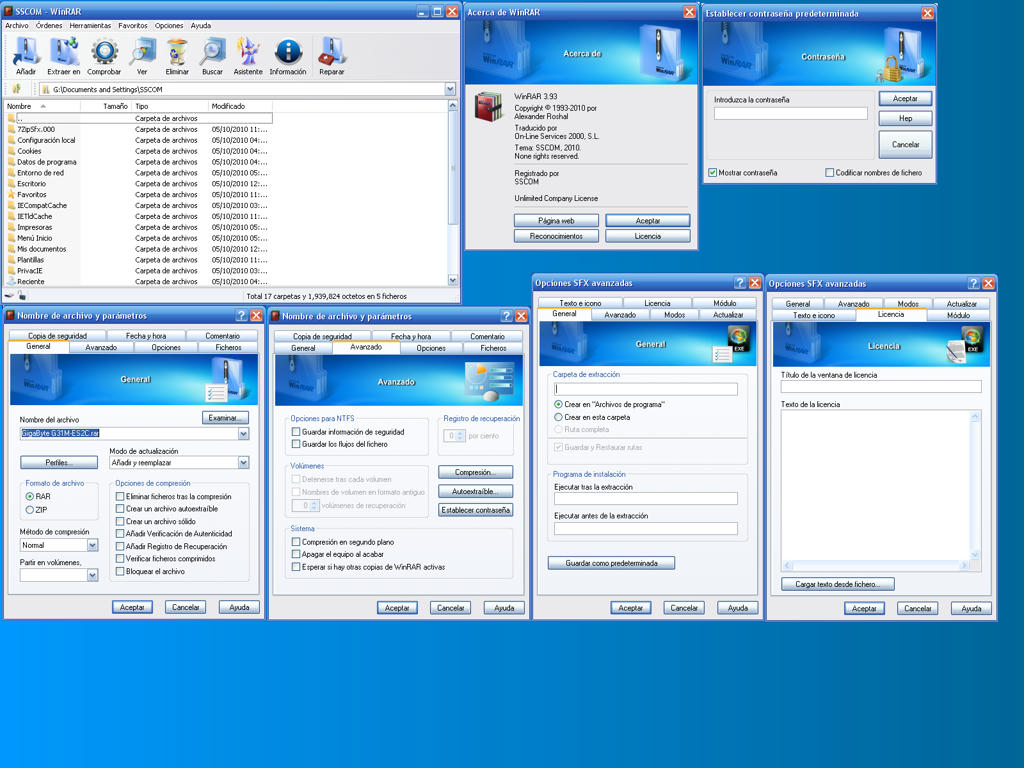Click the WinRAR books icon in Acerca de
The height and width of the screenshot is (768, 1024).
pos(488,107)
